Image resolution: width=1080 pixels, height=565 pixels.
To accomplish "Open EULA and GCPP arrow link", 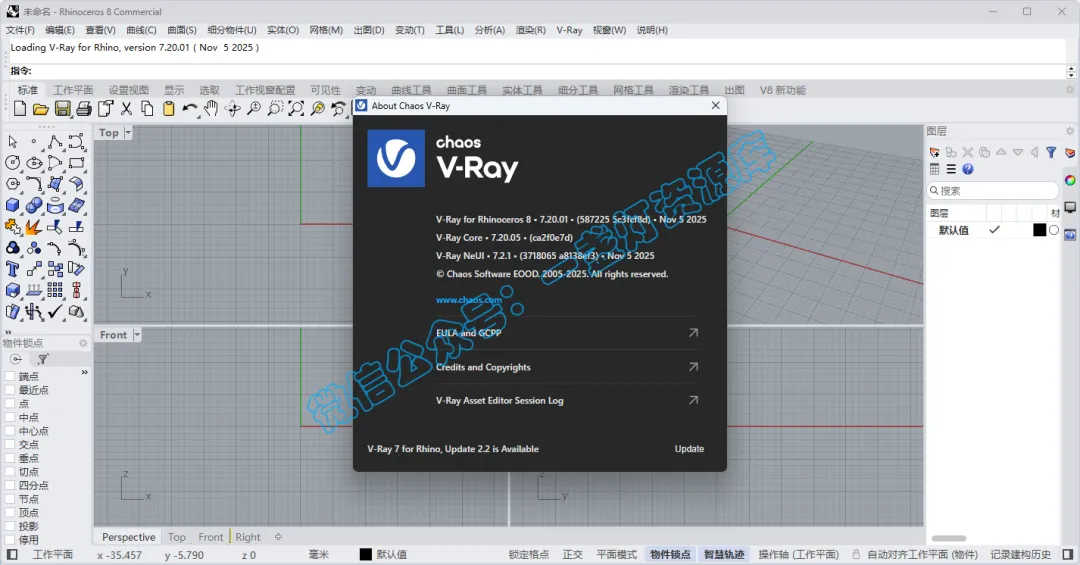I will click(x=694, y=333).
